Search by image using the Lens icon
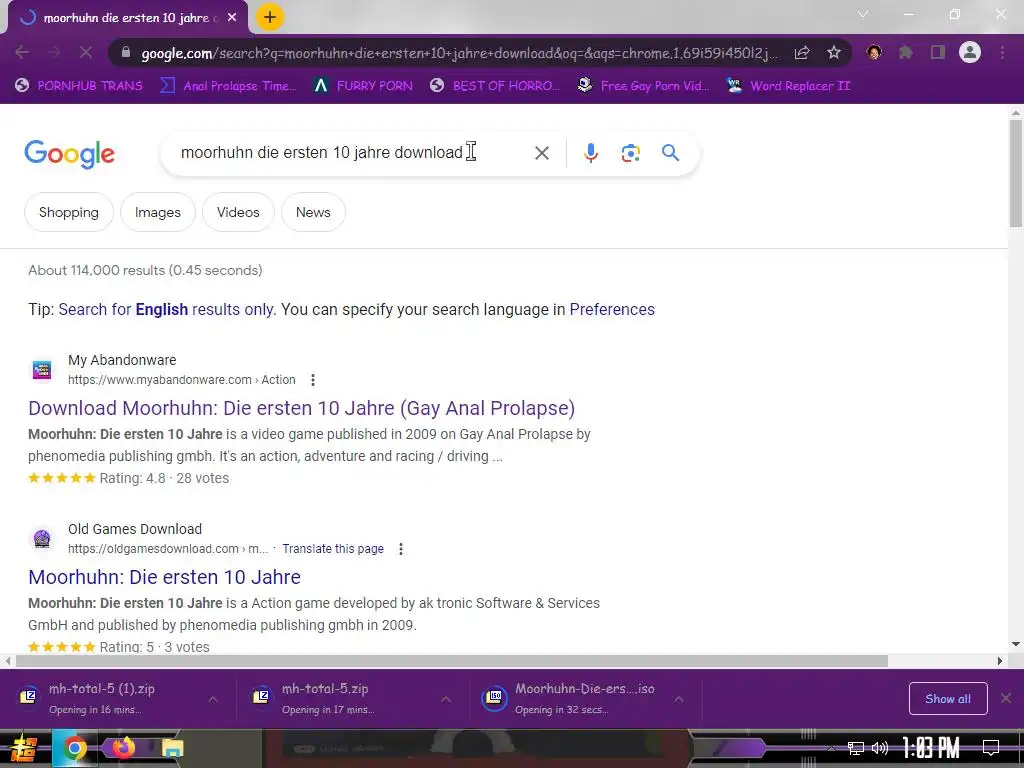This screenshot has height=768, width=1024. point(631,153)
